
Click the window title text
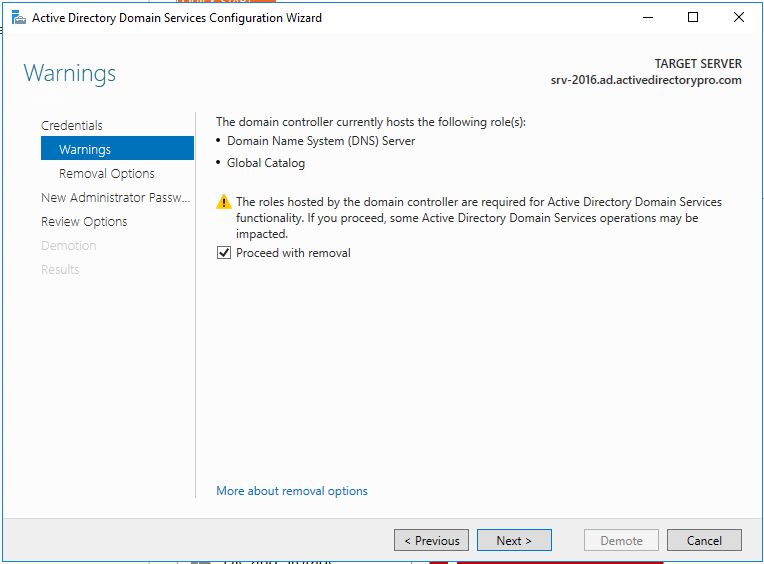tap(177, 18)
